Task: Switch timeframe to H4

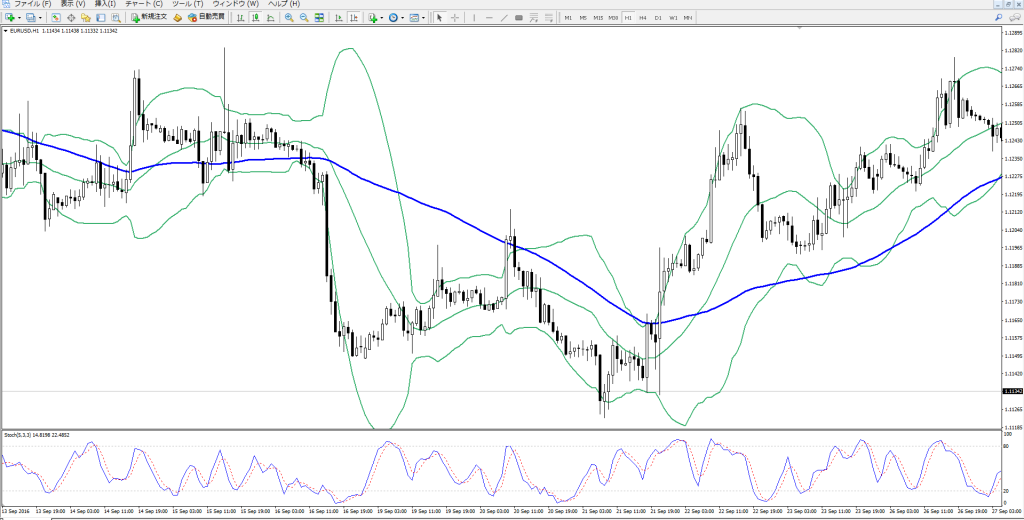Action: coord(643,18)
